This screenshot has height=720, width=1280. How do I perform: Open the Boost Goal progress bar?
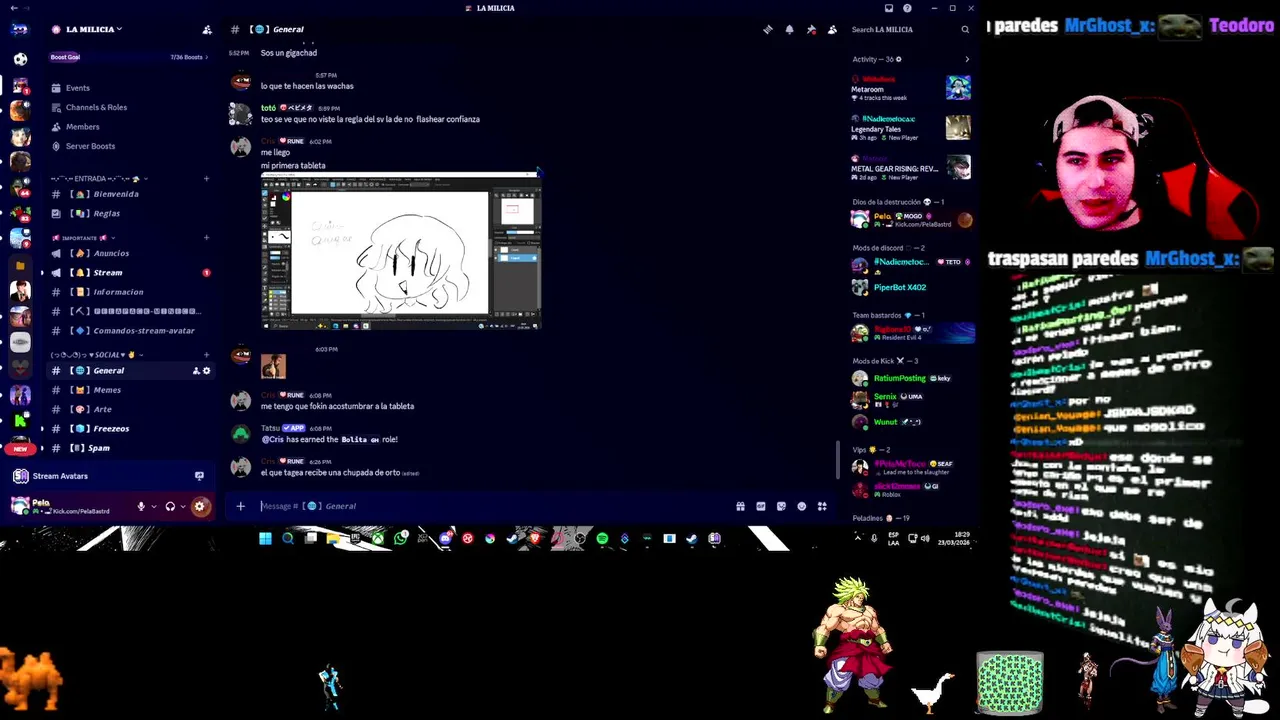point(128,57)
